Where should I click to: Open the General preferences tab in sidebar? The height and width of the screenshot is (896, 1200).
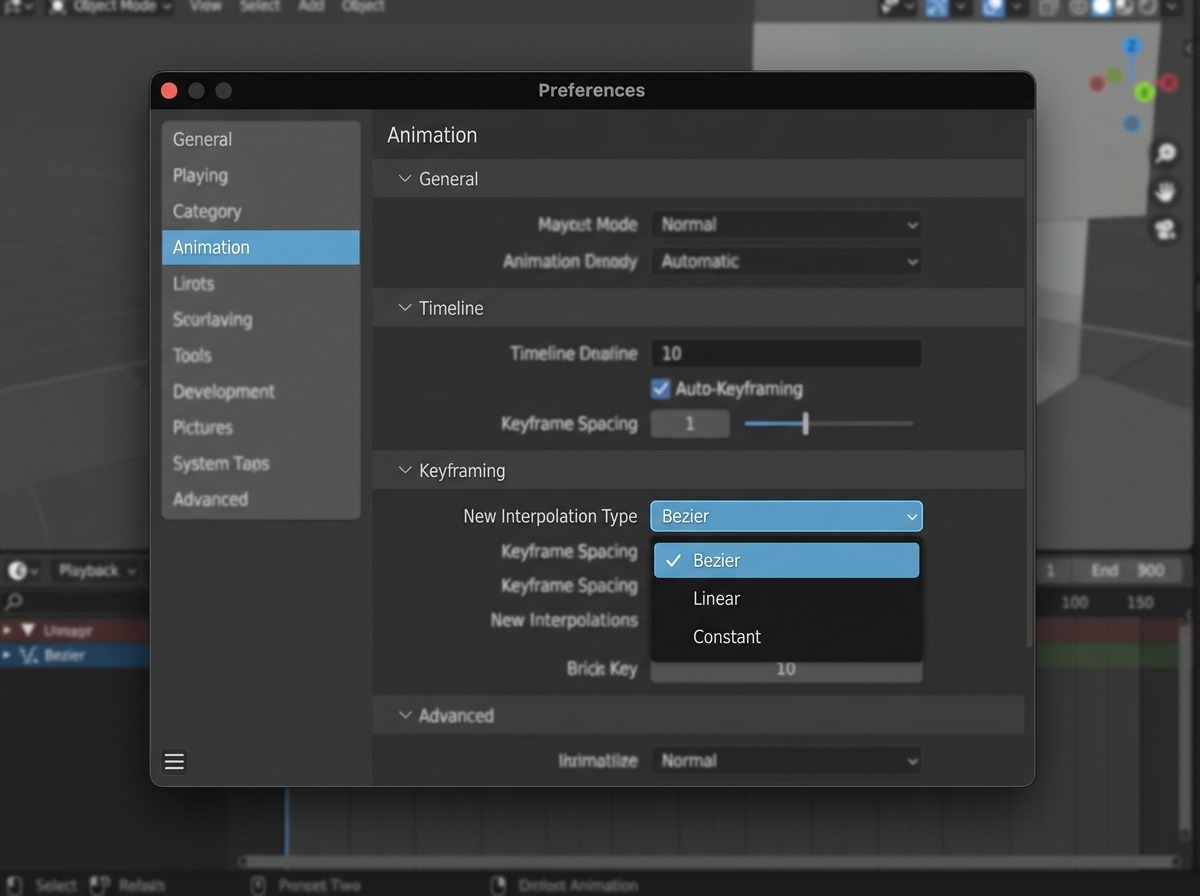(x=260, y=139)
